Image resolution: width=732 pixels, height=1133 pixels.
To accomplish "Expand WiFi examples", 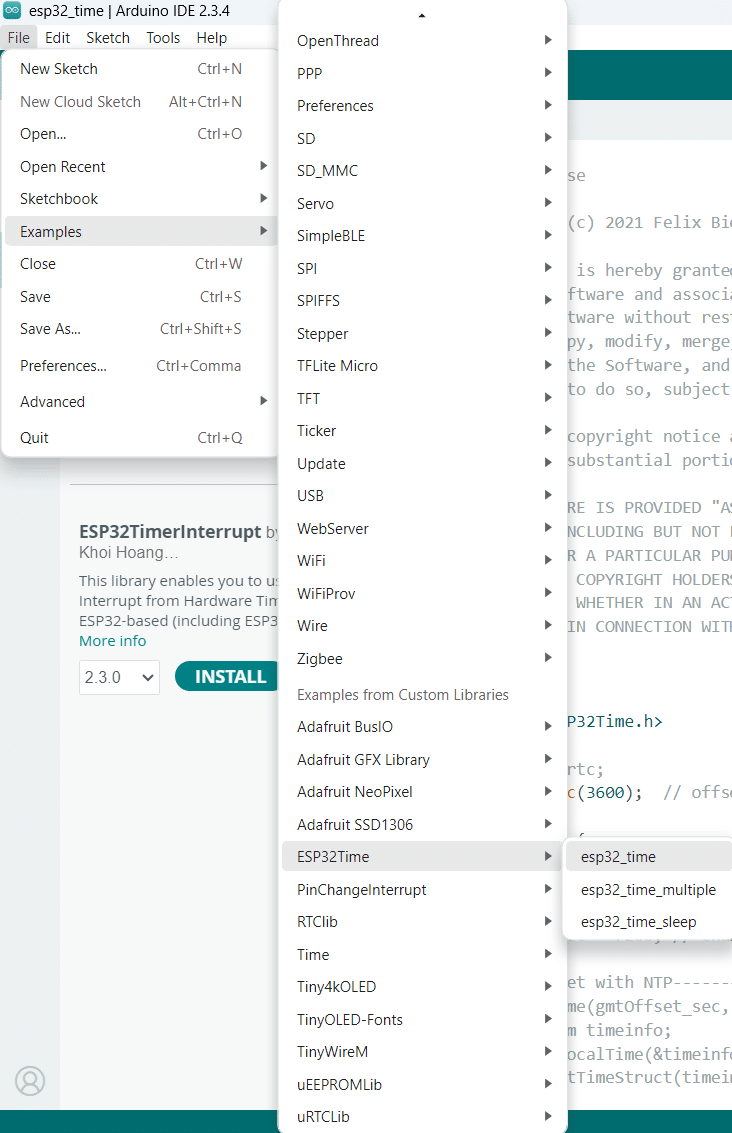I will (x=422, y=561).
